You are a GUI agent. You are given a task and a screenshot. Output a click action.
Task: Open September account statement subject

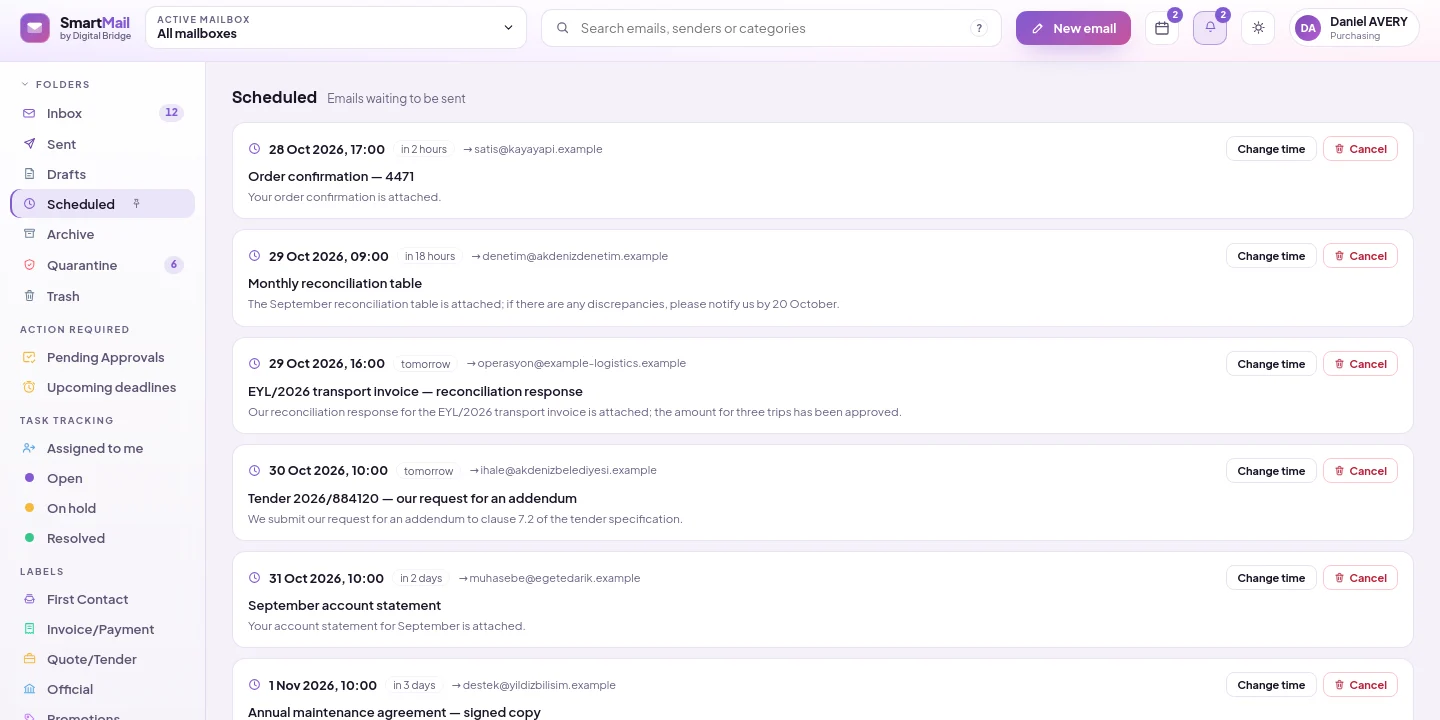click(x=344, y=605)
